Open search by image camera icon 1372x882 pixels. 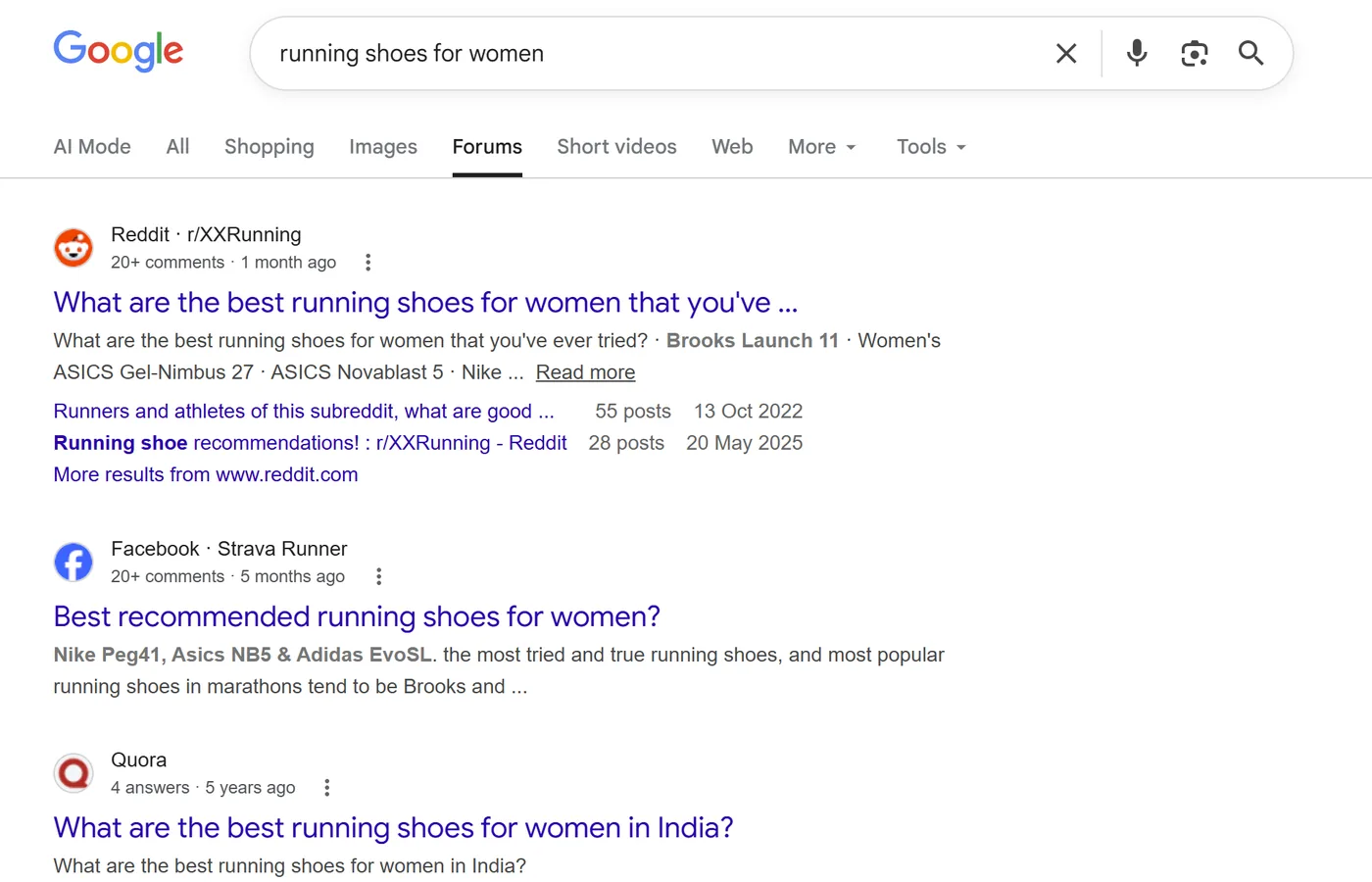click(1194, 53)
